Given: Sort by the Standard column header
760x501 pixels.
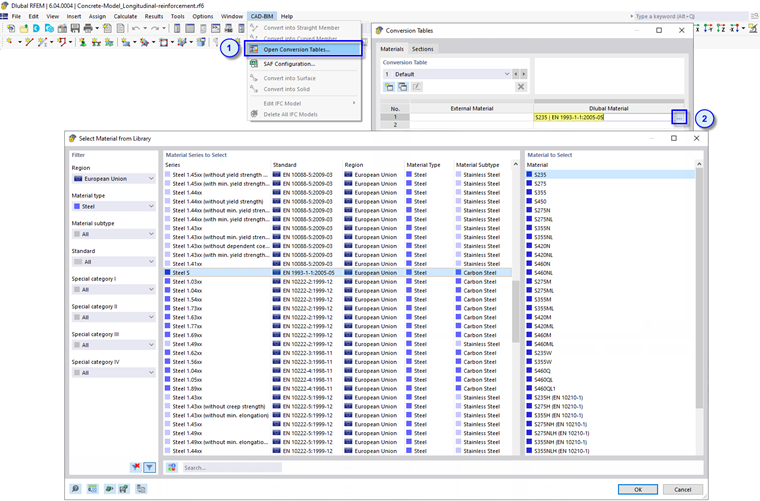Looking at the screenshot, I should tap(285, 165).
